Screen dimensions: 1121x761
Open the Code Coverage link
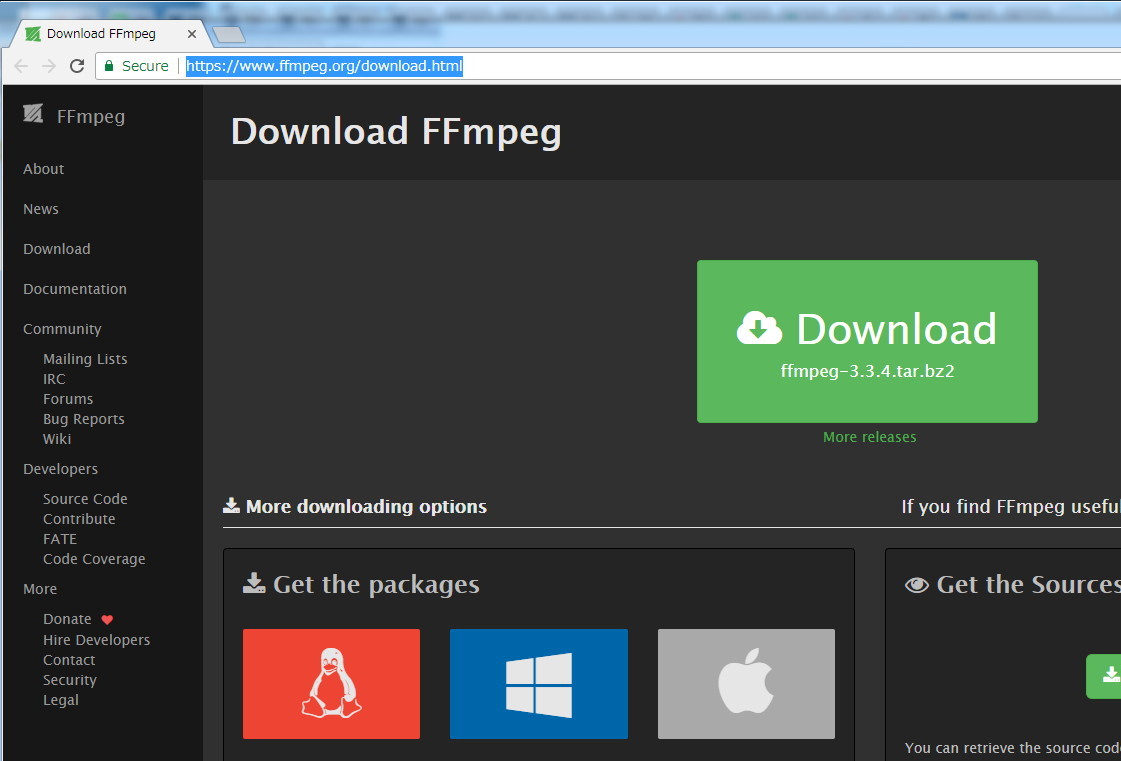coord(94,559)
